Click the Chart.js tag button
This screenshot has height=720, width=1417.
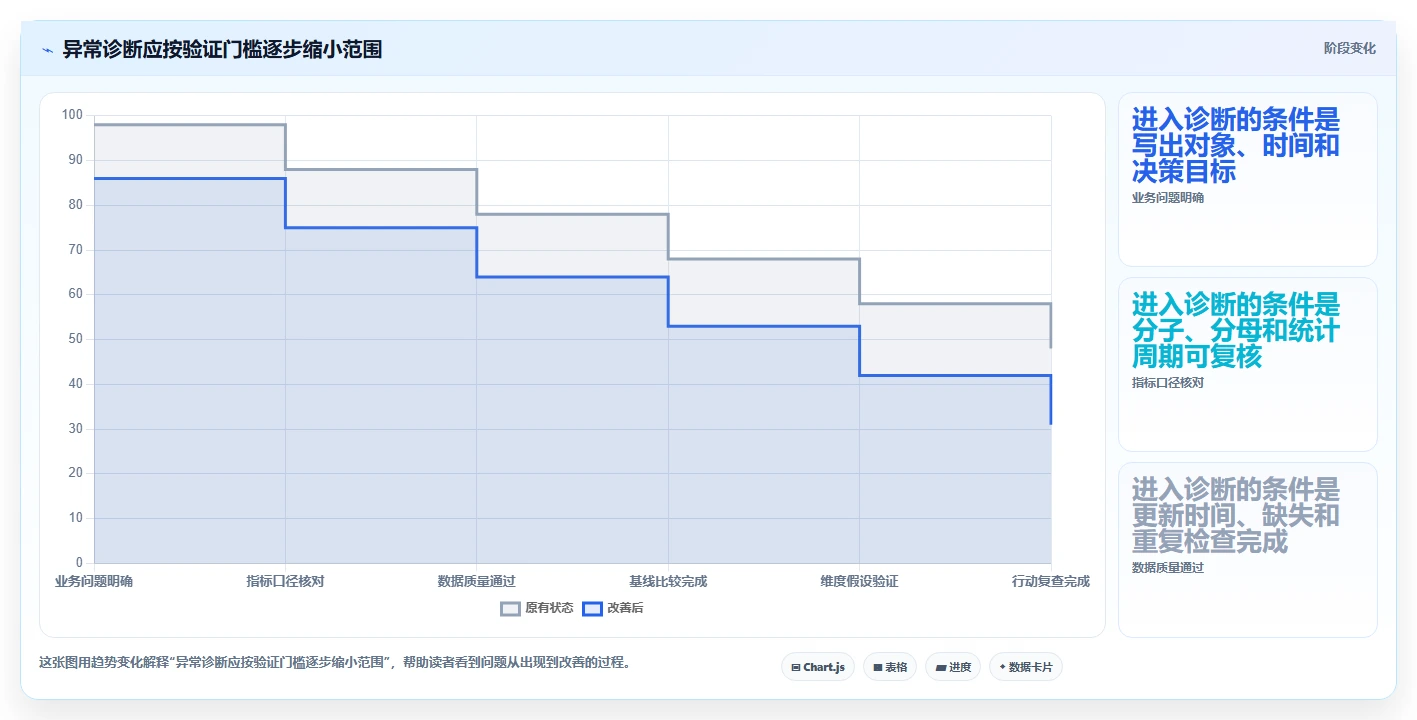point(817,667)
